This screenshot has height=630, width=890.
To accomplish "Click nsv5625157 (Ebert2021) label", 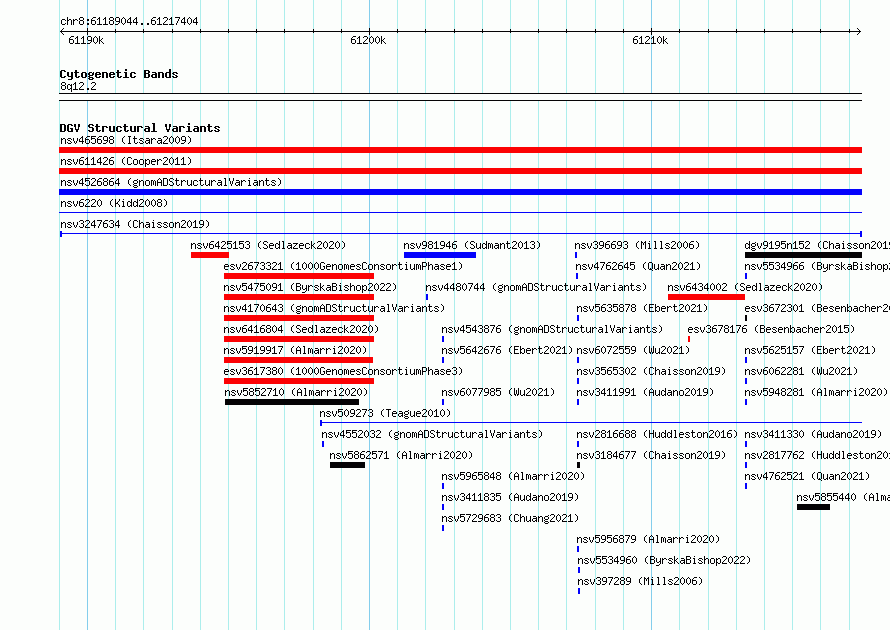I will pos(810,350).
